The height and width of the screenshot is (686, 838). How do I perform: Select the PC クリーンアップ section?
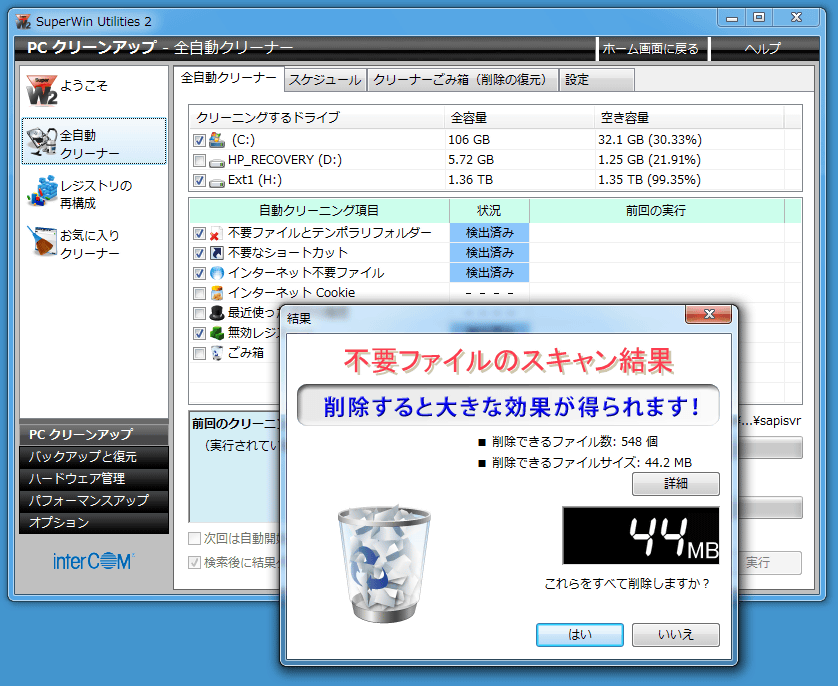click(x=94, y=434)
